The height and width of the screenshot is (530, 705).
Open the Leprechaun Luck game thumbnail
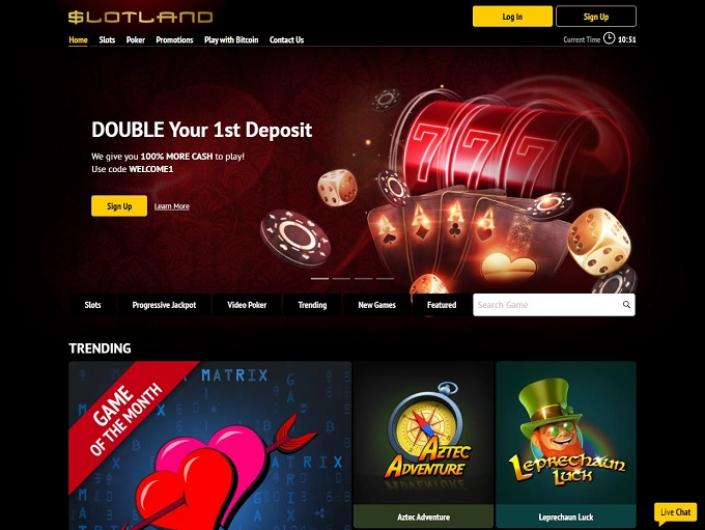(x=566, y=444)
